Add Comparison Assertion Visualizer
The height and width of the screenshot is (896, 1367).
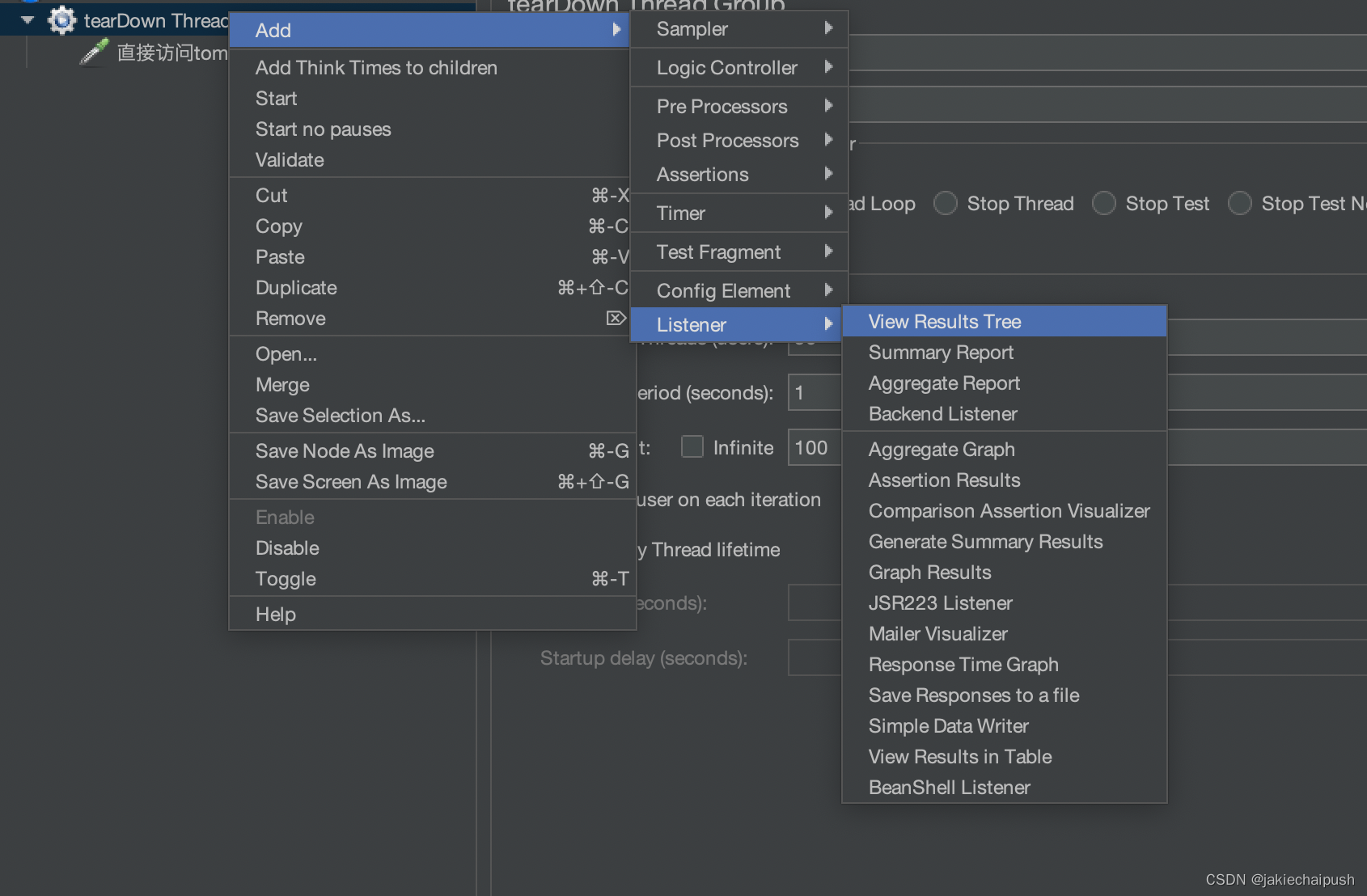[x=1005, y=511]
